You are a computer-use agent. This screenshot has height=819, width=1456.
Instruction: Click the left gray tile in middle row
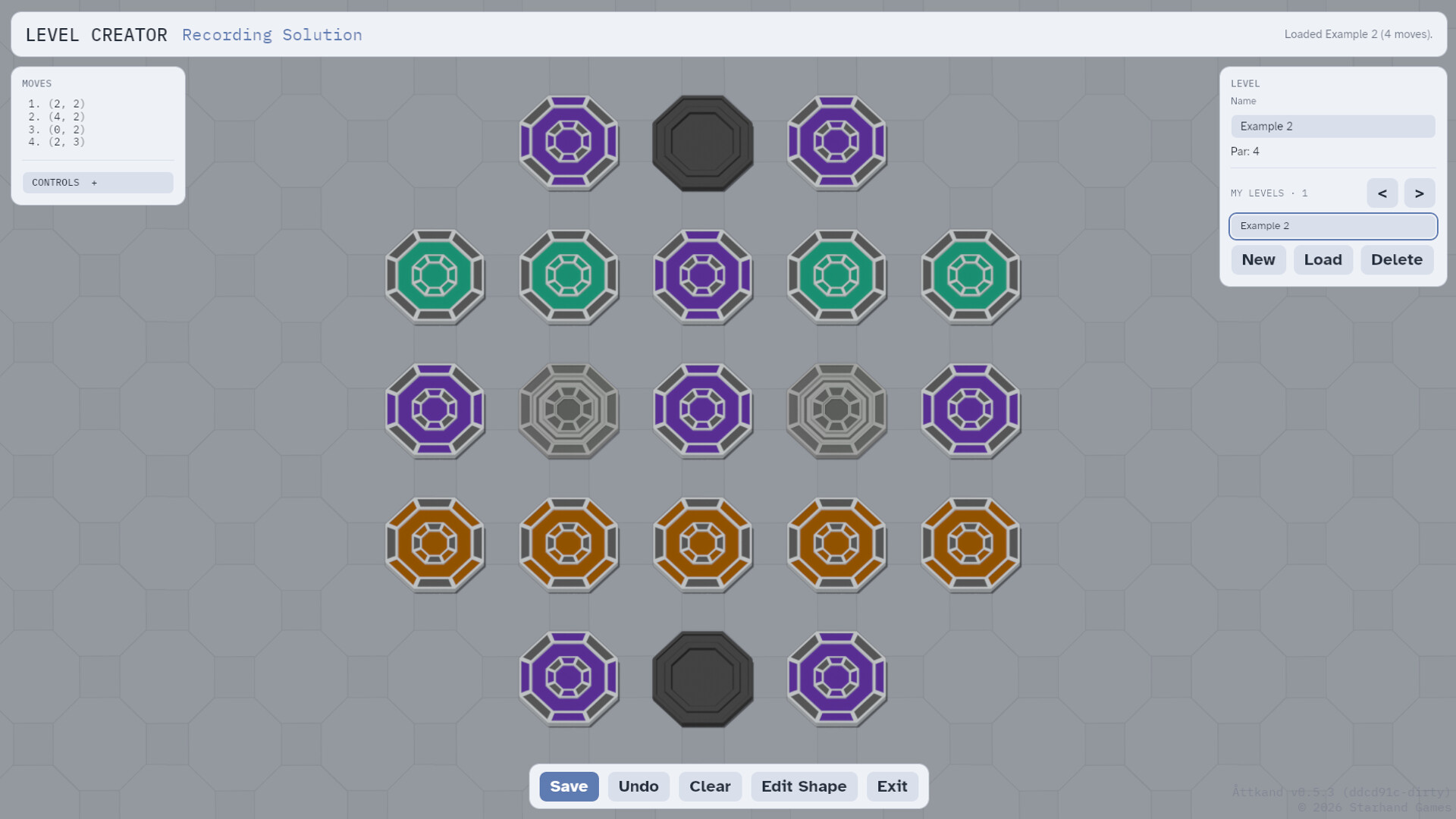click(x=569, y=410)
